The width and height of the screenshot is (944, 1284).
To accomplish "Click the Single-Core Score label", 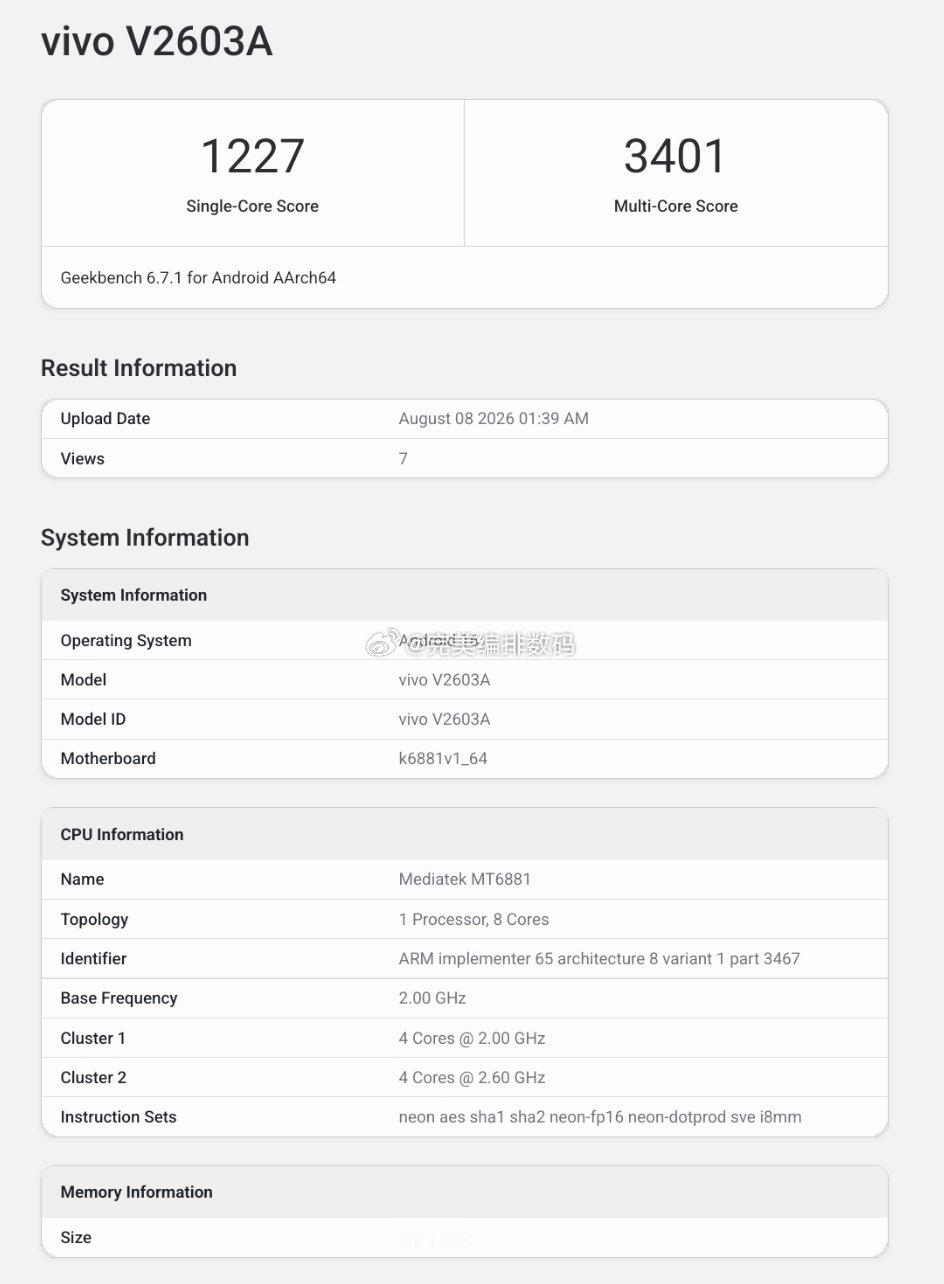I will 252,206.
